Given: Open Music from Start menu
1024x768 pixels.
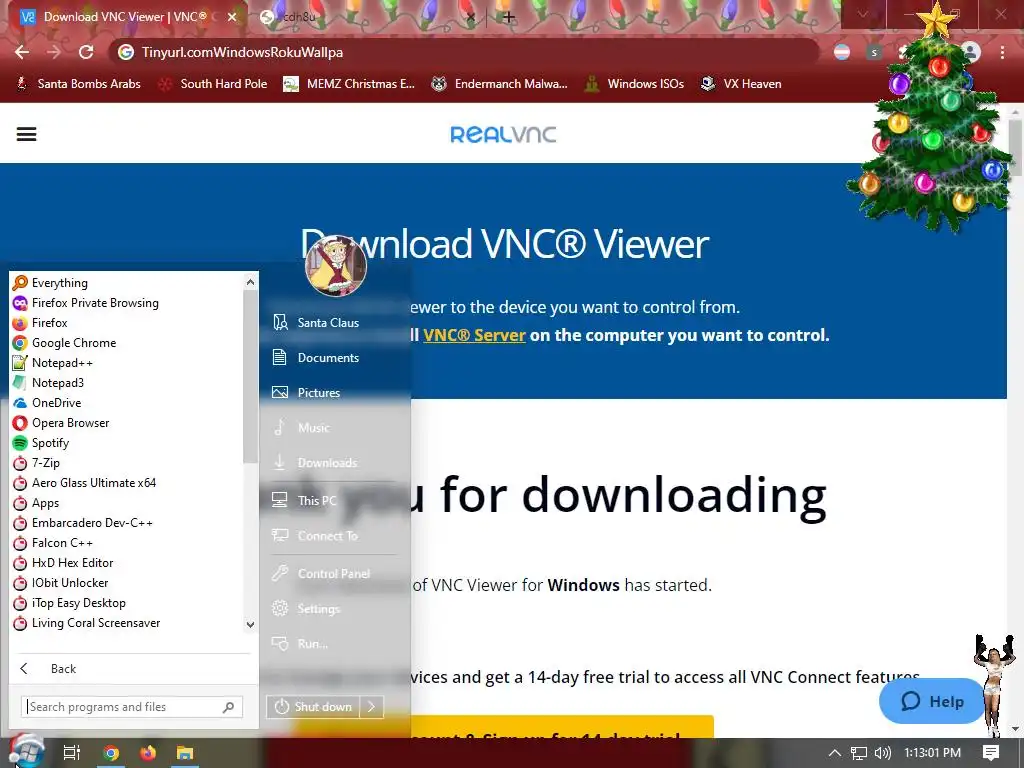Looking at the screenshot, I should click(x=301, y=428).
